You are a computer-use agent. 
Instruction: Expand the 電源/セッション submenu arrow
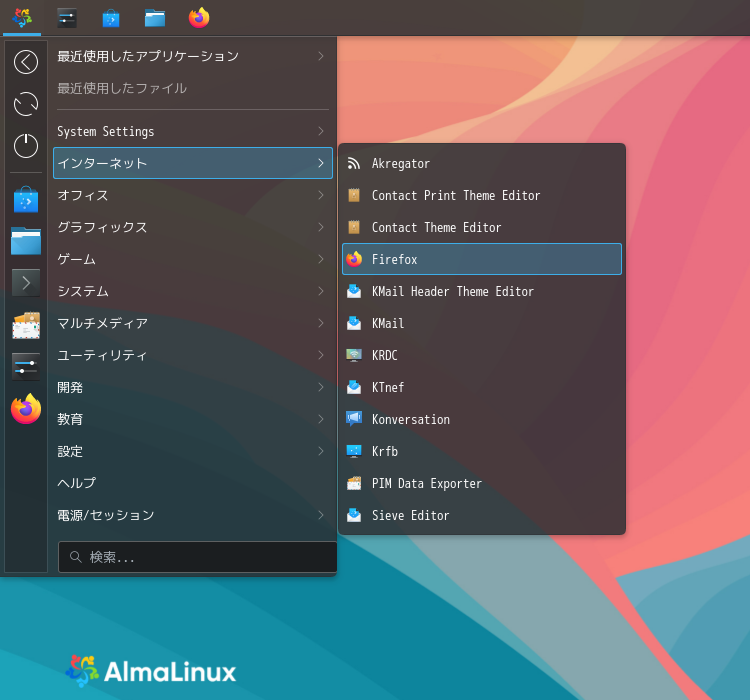click(x=321, y=515)
